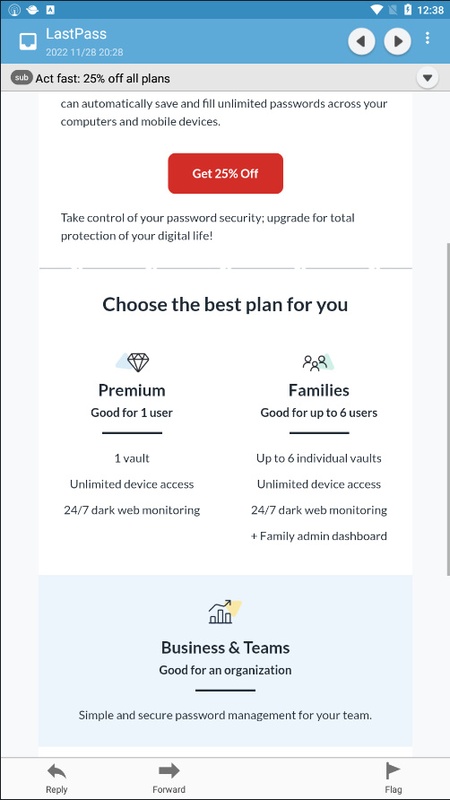
Task: Click the vertical scrollbar on right edge
Action: click(x=447, y=408)
